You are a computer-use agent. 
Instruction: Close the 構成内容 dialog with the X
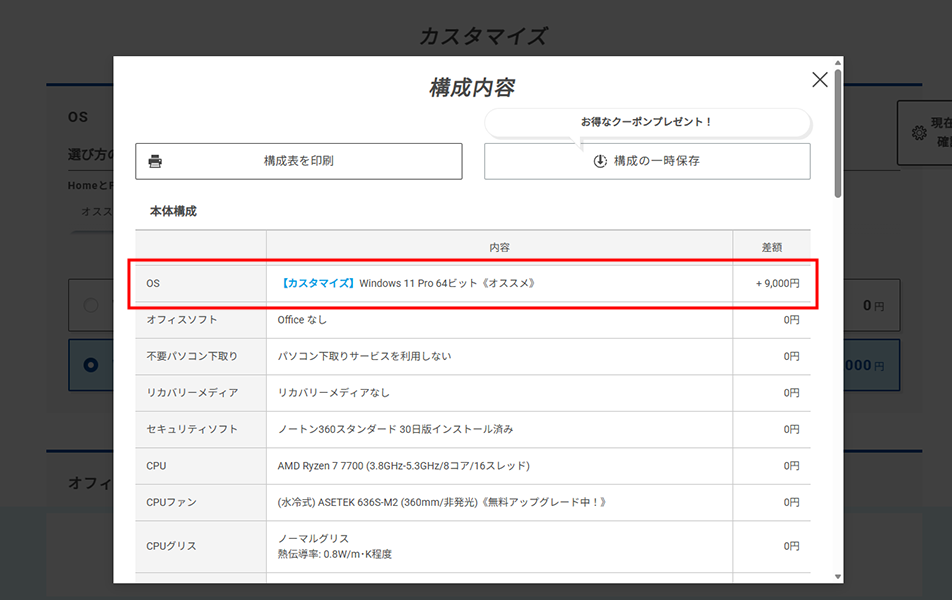(x=819, y=80)
